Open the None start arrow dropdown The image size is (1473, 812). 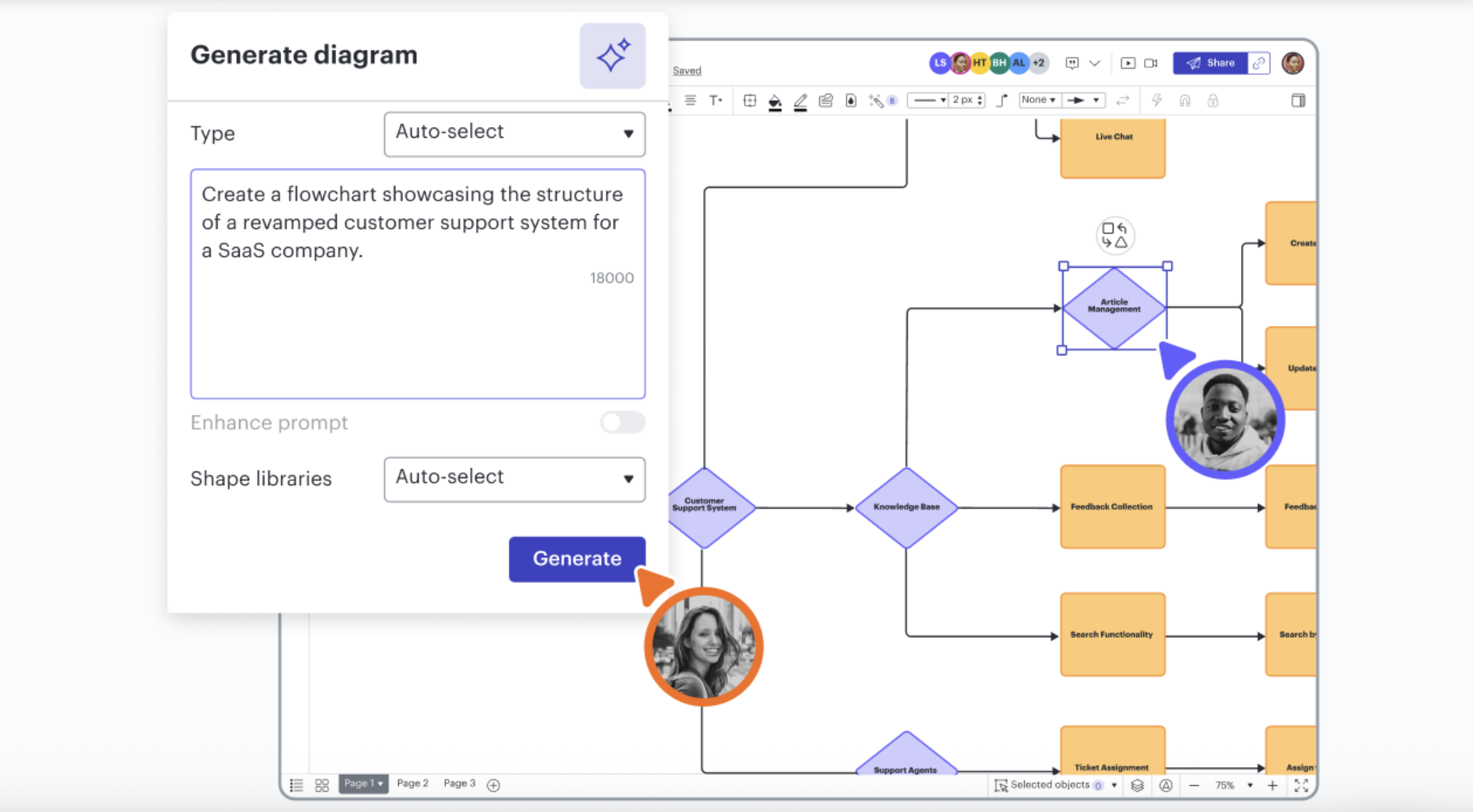point(1039,100)
